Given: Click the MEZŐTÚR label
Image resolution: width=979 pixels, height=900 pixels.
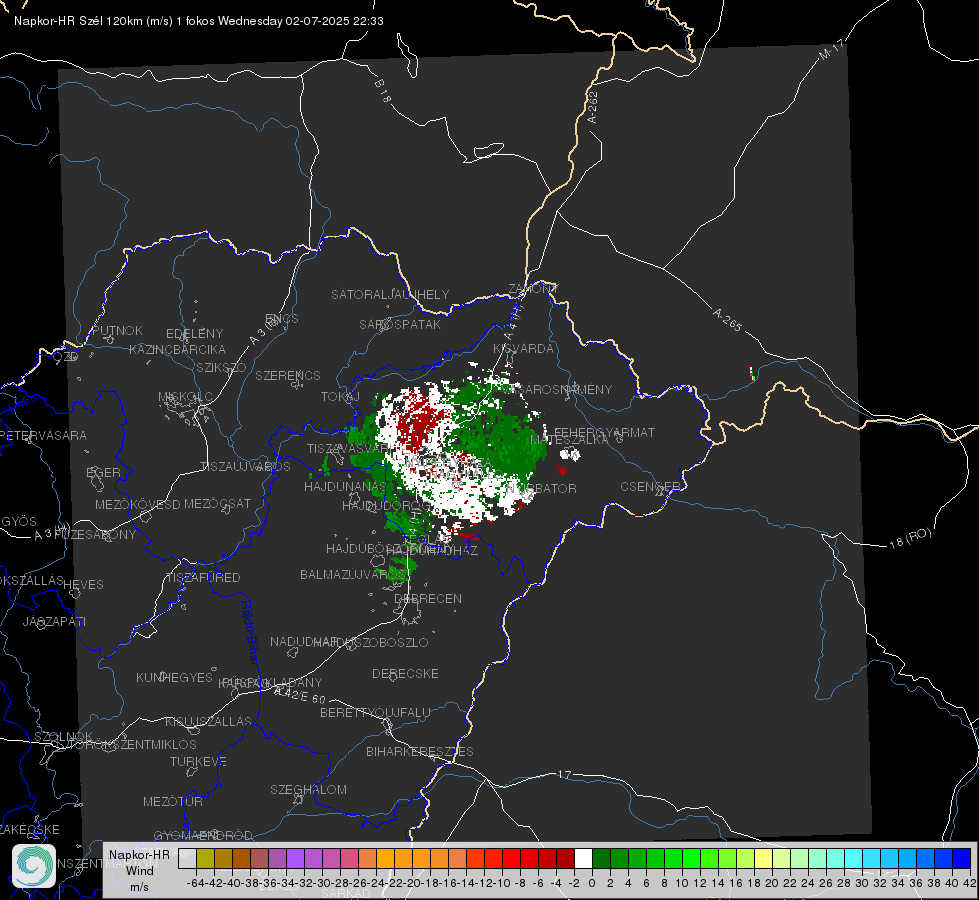Looking at the screenshot, I should click(x=172, y=801).
